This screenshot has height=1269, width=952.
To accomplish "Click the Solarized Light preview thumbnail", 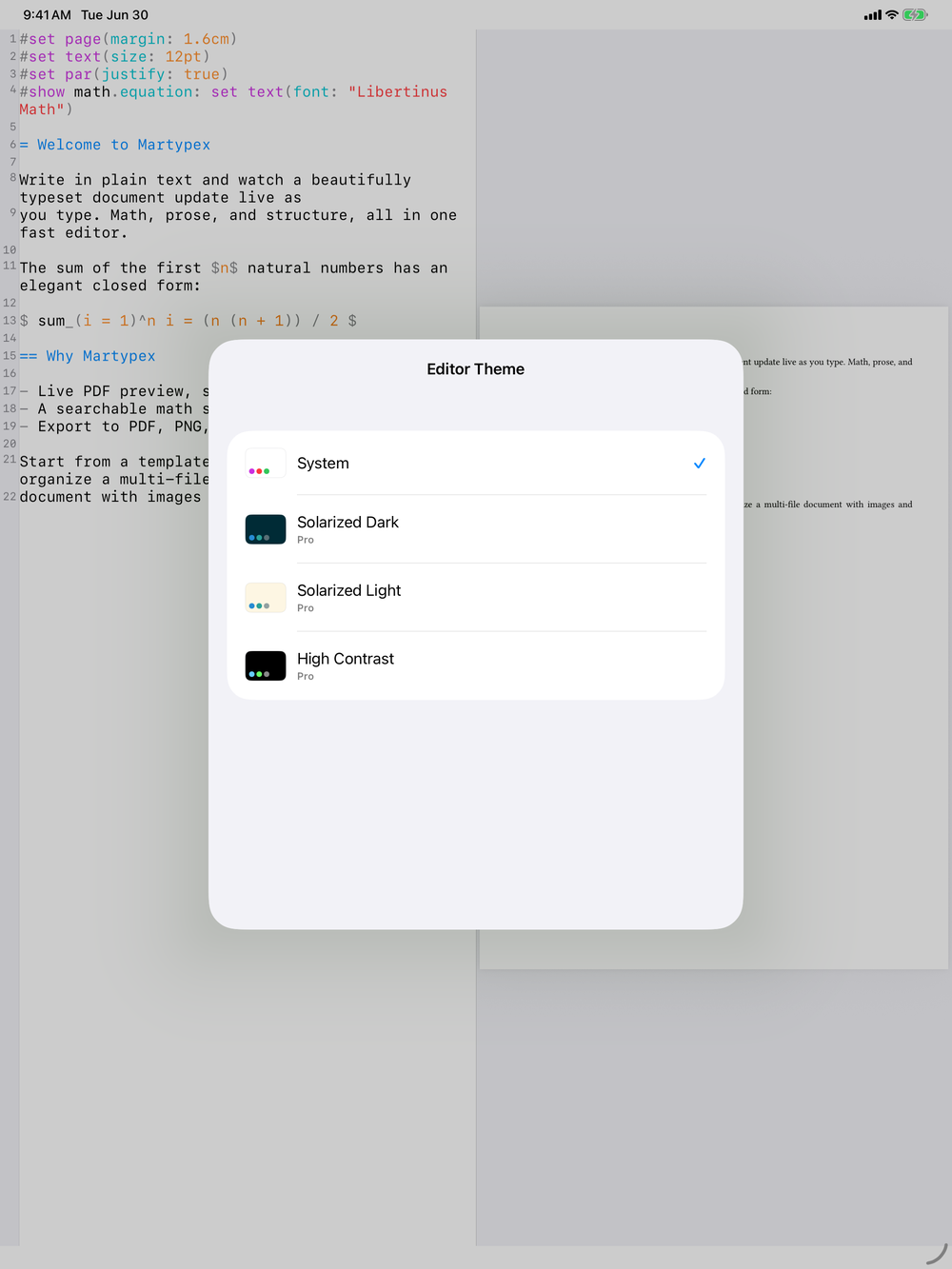I will click(x=266, y=598).
